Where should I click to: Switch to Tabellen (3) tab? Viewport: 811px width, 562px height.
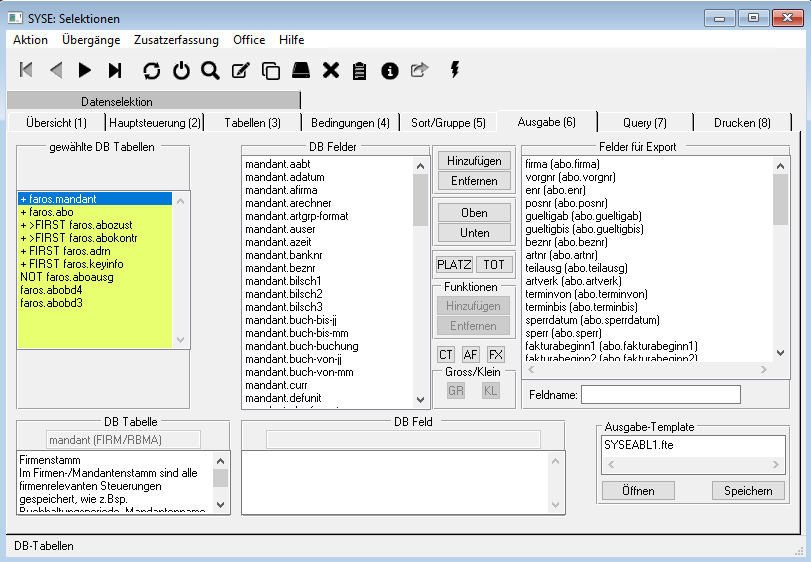point(252,123)
